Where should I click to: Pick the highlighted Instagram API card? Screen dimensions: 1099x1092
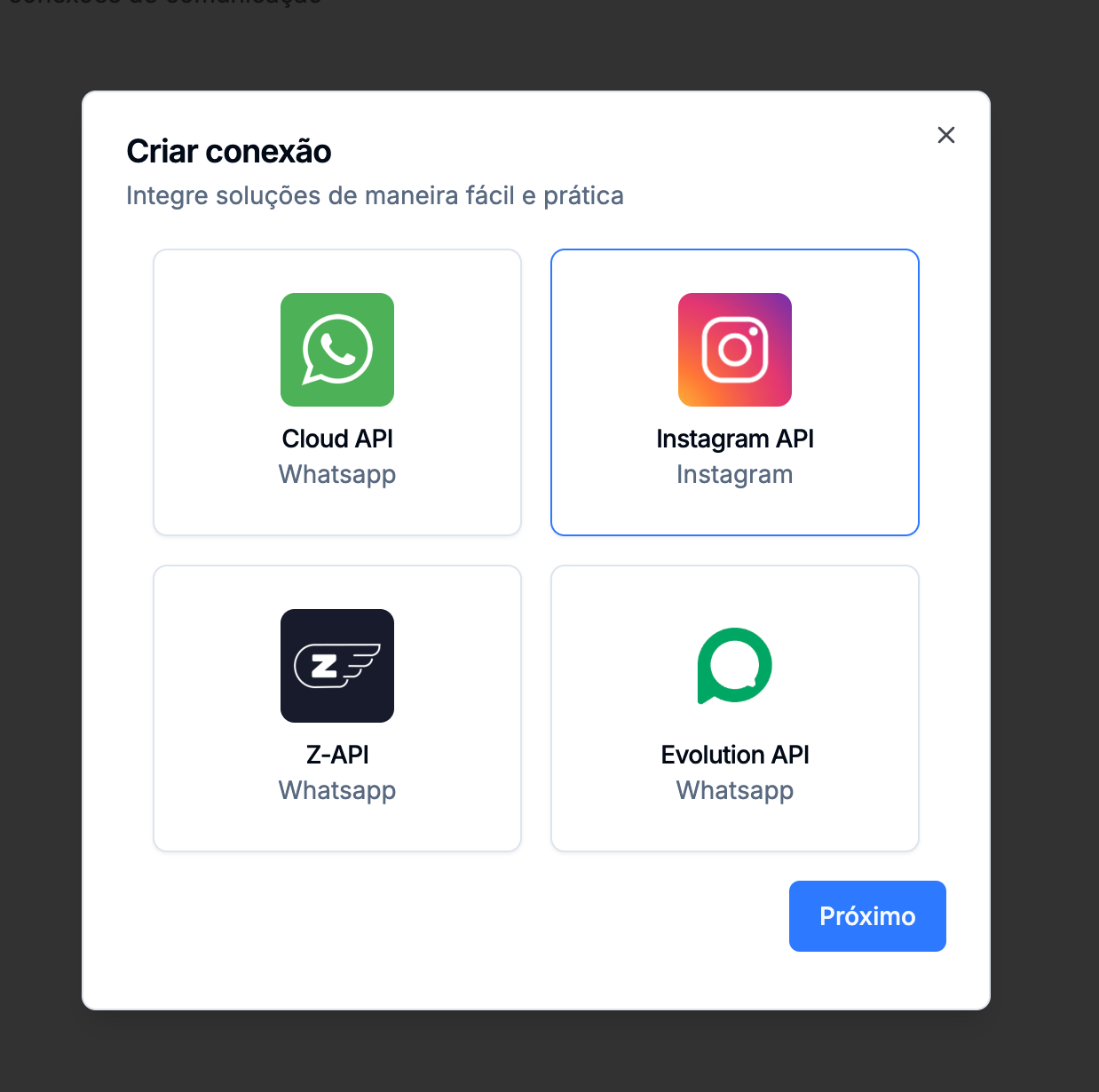[x=735, y=392]
